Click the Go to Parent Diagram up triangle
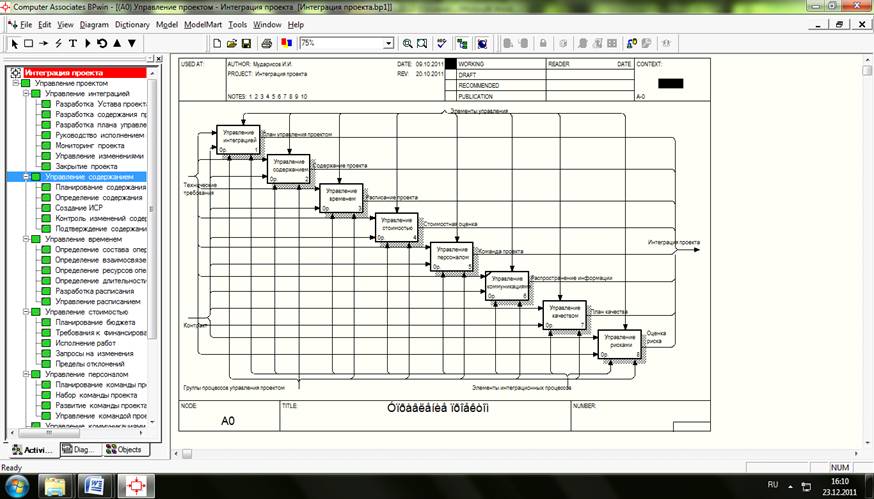The height and width of the screenshot is (499, 874). [x=117, y=44]
